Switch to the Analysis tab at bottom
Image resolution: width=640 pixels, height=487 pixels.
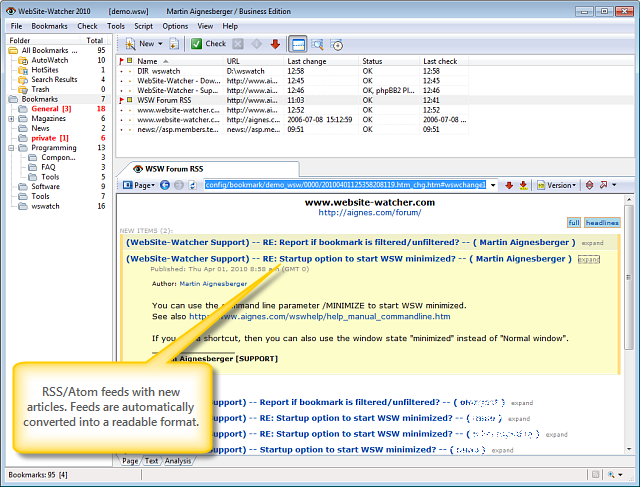tap(178, 460)
